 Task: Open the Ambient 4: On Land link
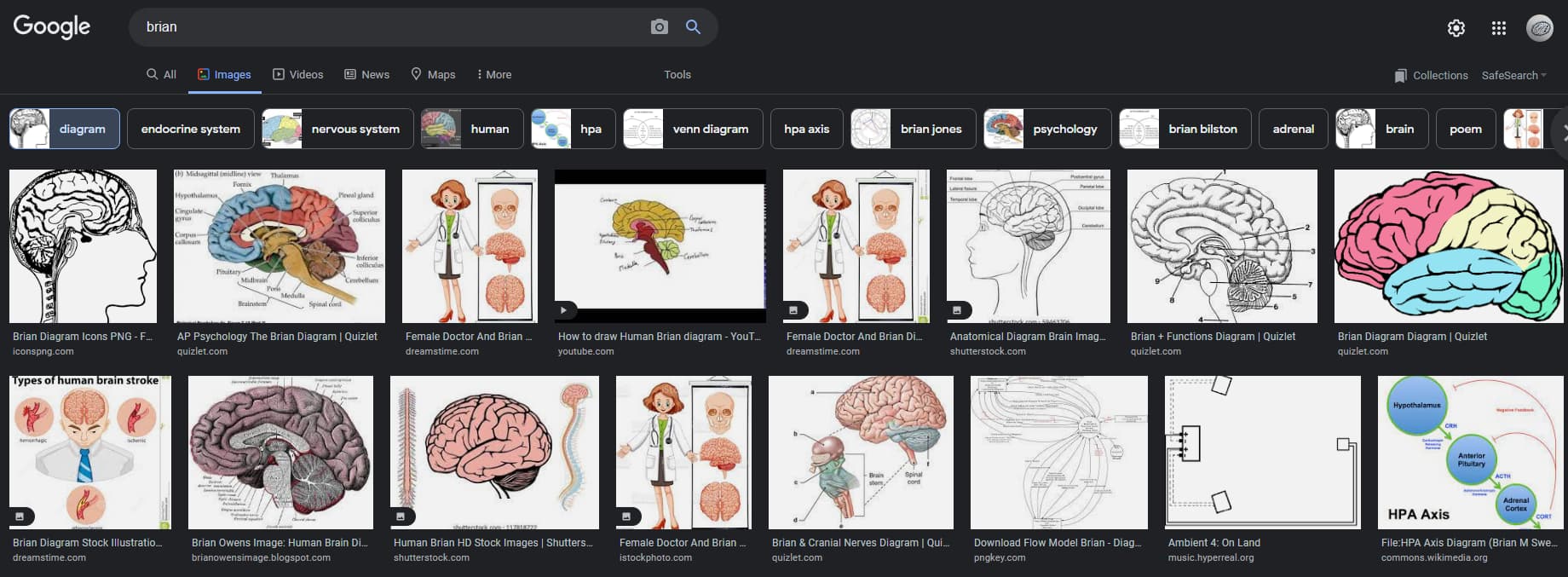[x=1213, y=542]
